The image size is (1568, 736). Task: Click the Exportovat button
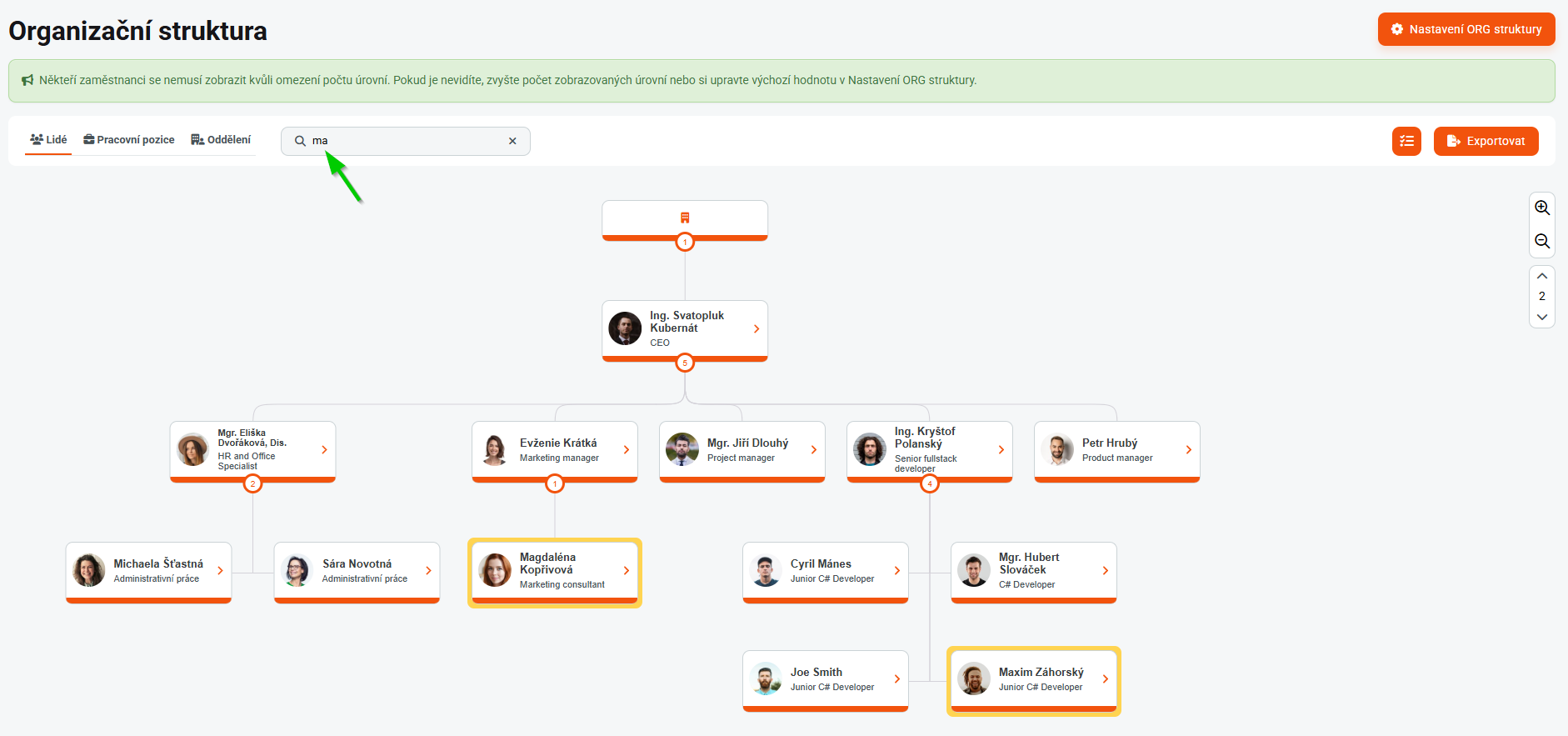tap(1486, 141)
